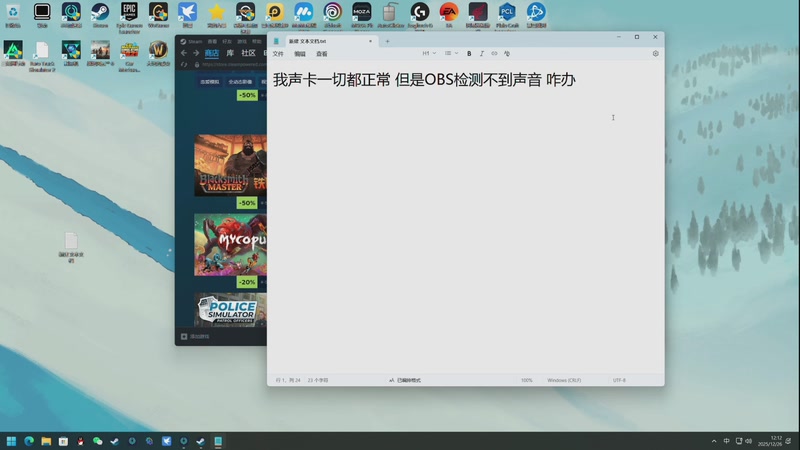Image resolution: width=800 pixels, height=450 pixels.
Task: Open the 社区 tab in Steam
Action: pyautogui.click(x=248, y=53)
